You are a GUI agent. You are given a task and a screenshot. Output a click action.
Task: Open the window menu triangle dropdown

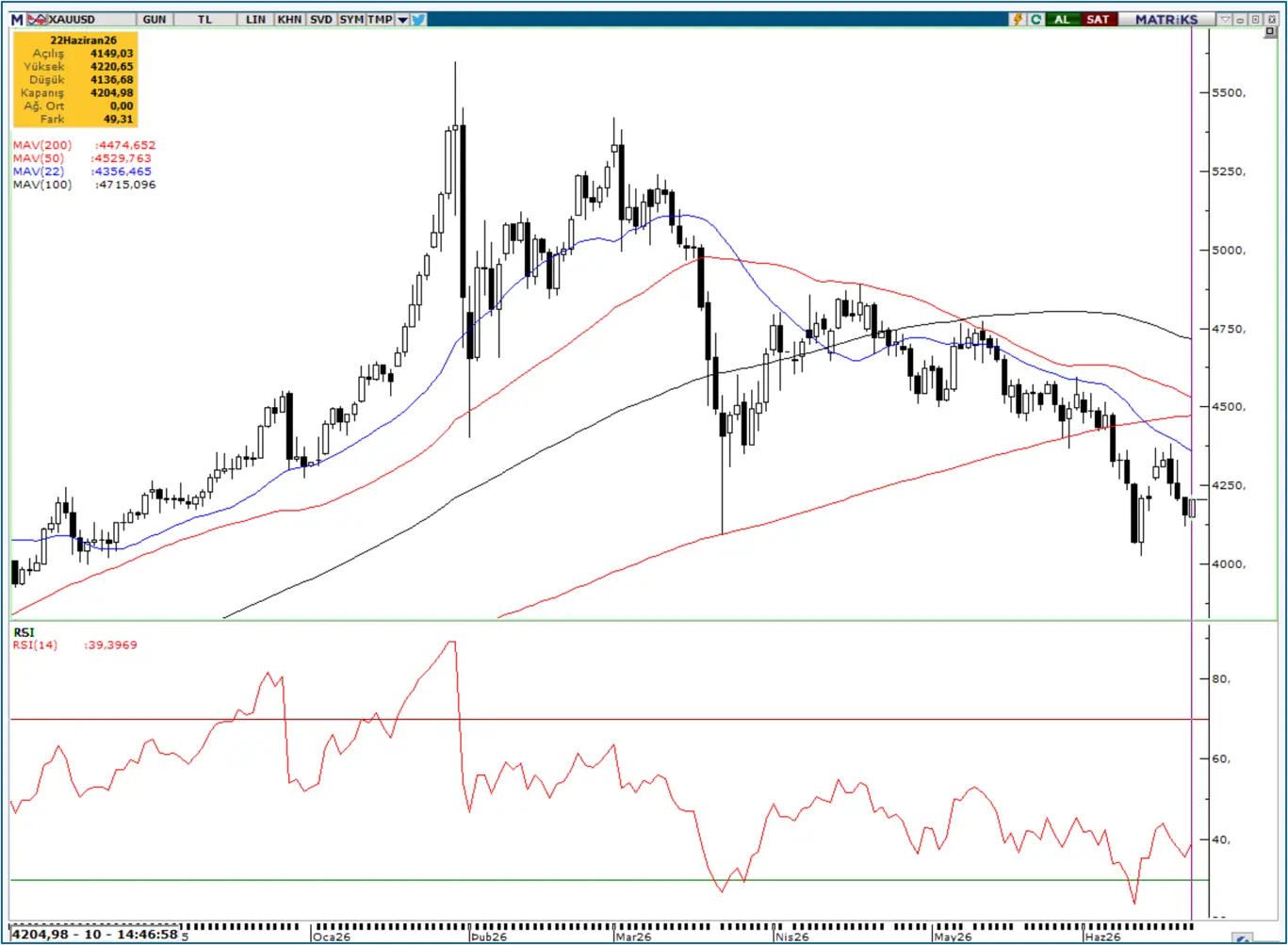pos(1225,19)
